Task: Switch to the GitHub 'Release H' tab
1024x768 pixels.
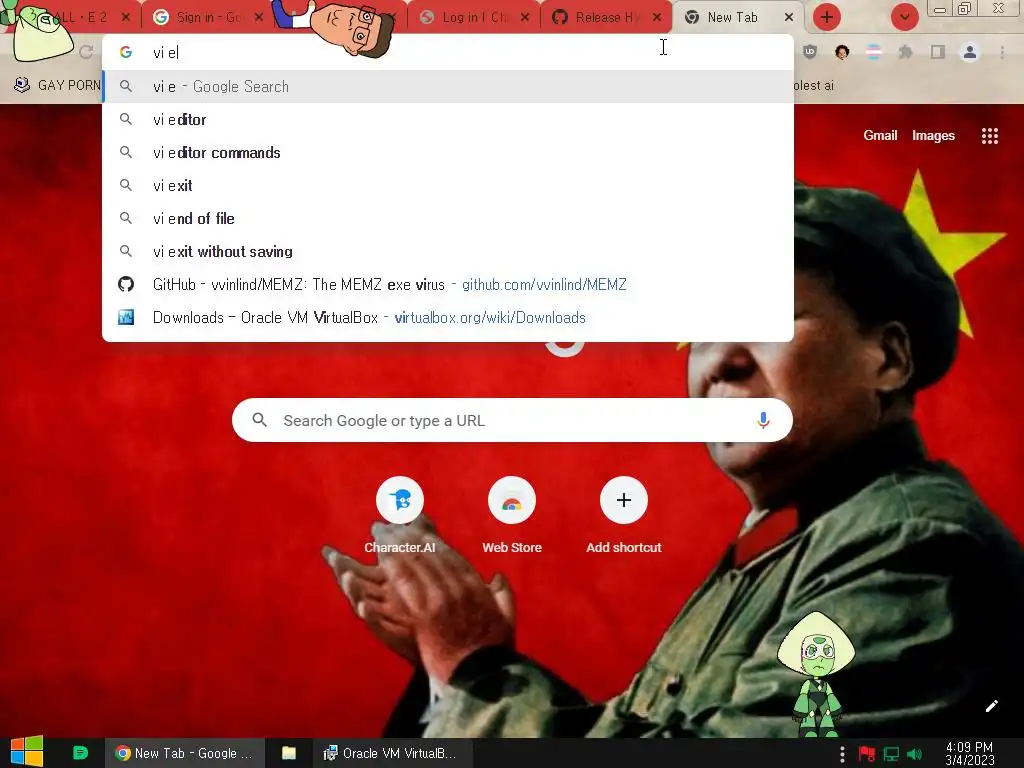Action: (x=606, y=18)
